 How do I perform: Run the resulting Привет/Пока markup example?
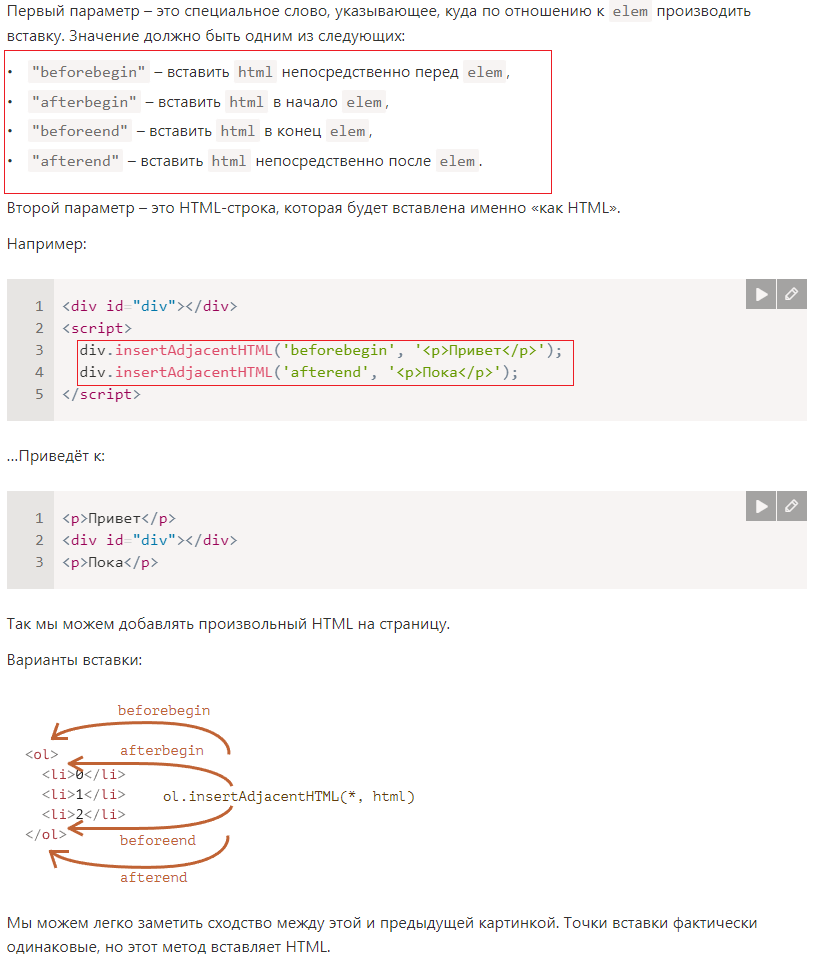tap(761, 506)
